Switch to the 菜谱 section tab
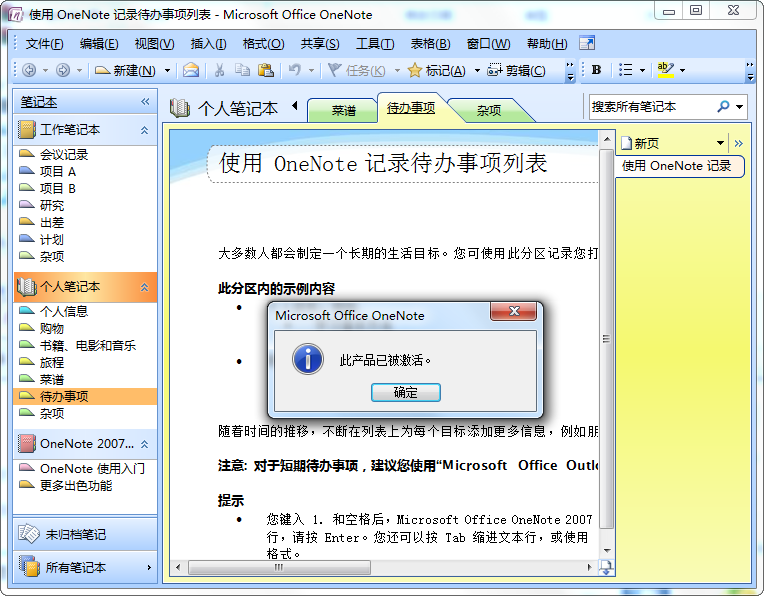The image size is (764, 596). point(344,111)
